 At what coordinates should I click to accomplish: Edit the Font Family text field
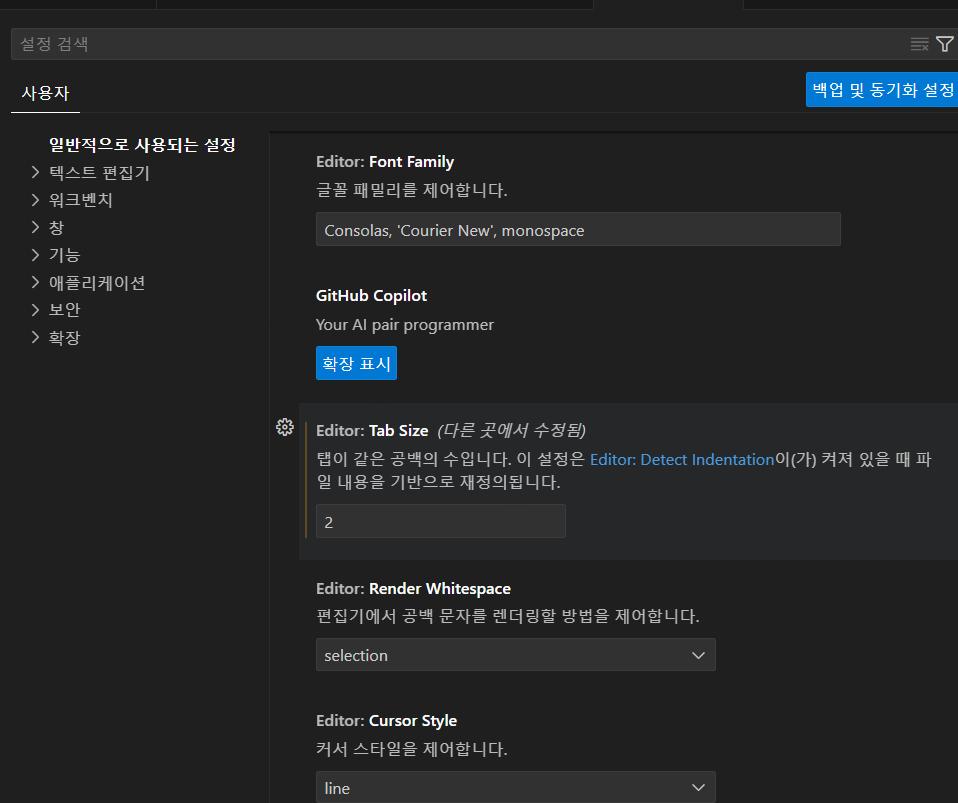[x=578, y=229]
